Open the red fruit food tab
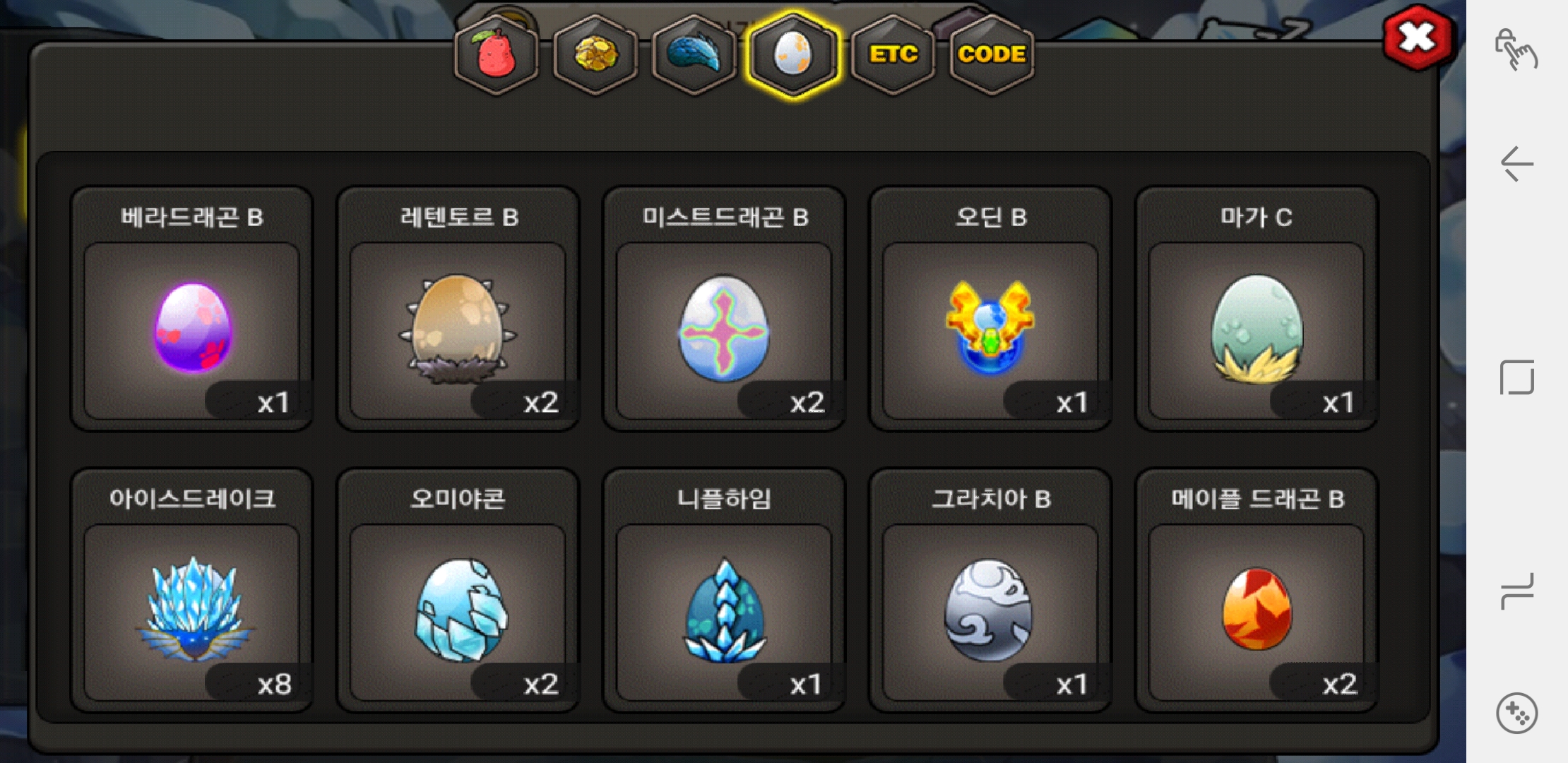The height and width of the screenshot is (763, 1568). [x=497, y=55]
